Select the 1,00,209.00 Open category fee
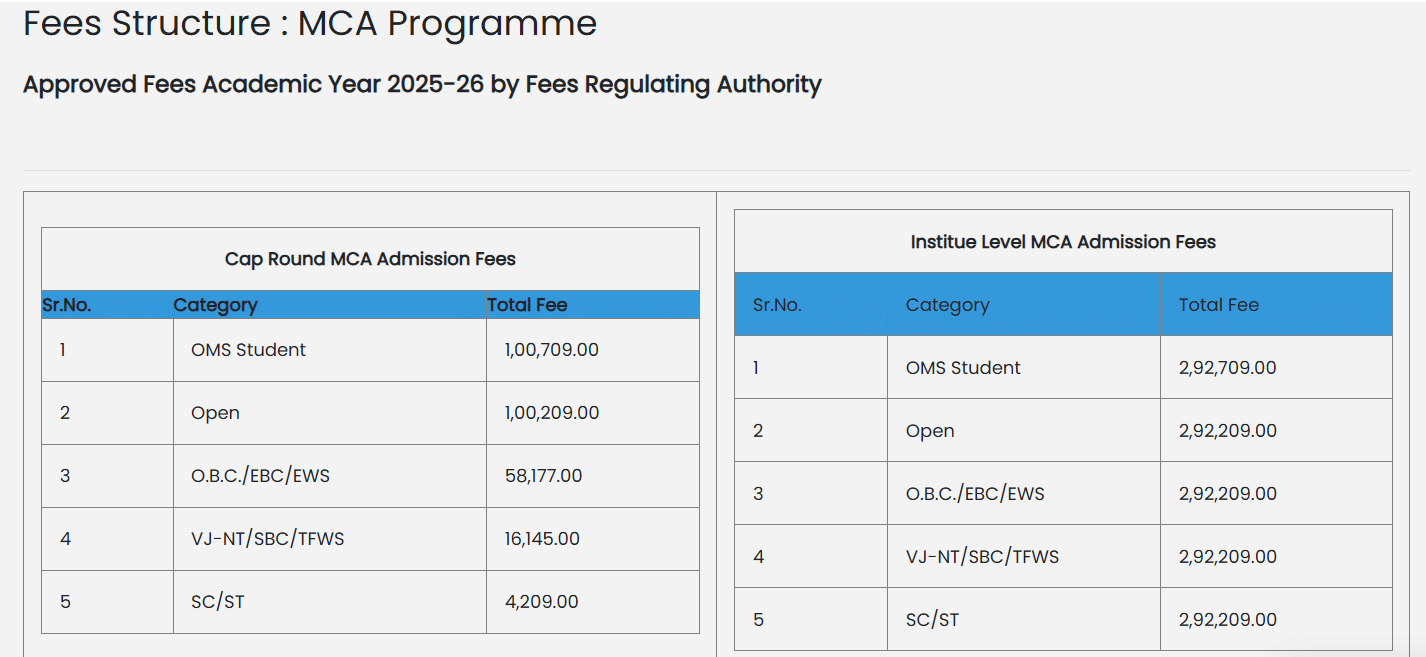This screenshot has height=657, width=1426. click(551, 413)
